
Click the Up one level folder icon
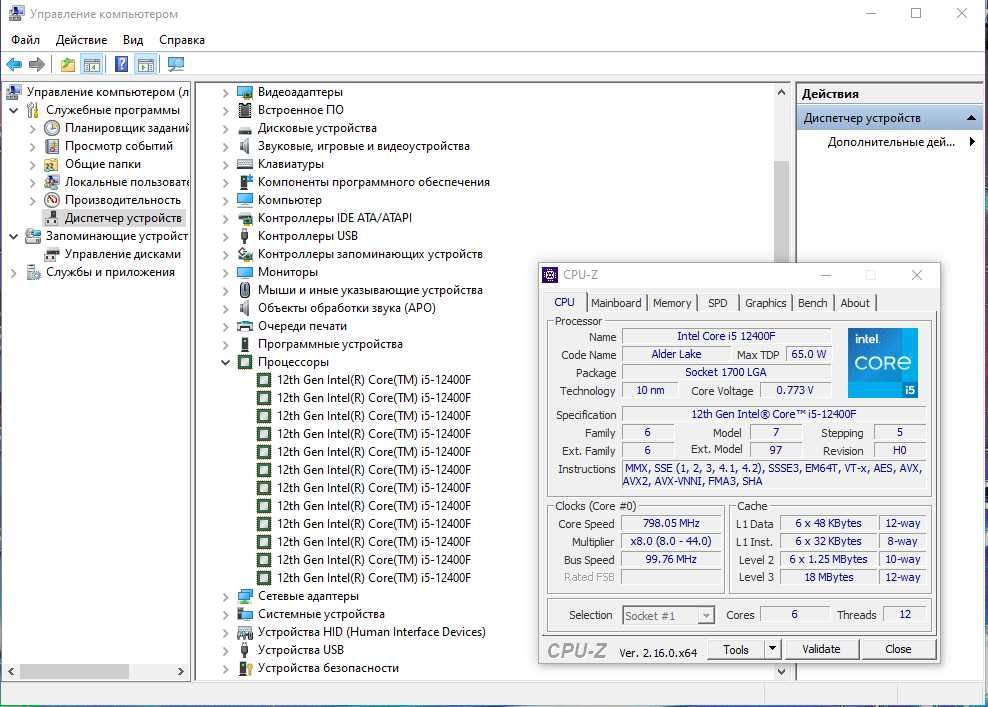tap(67, 64)
